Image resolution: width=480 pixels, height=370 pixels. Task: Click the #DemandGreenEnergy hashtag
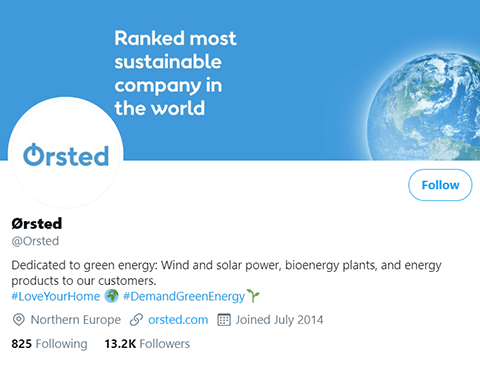pyautogui.click(x=184, y=296)
